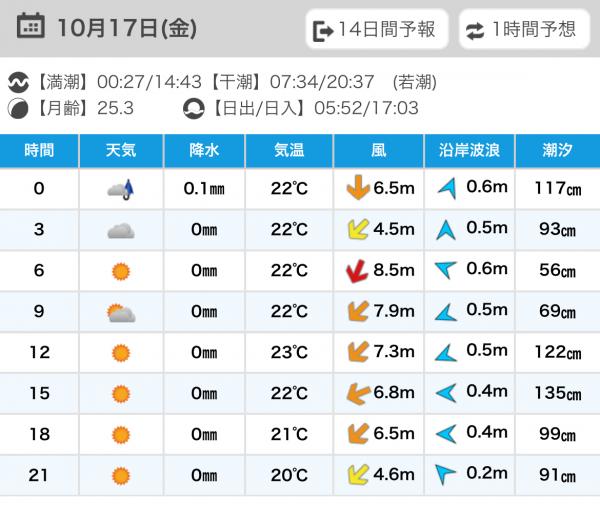This screenshot has width=600, height=505.
Task: Click the rainy weather icon at hour 0
Action: pyautogui.click(x=121, y=189)
